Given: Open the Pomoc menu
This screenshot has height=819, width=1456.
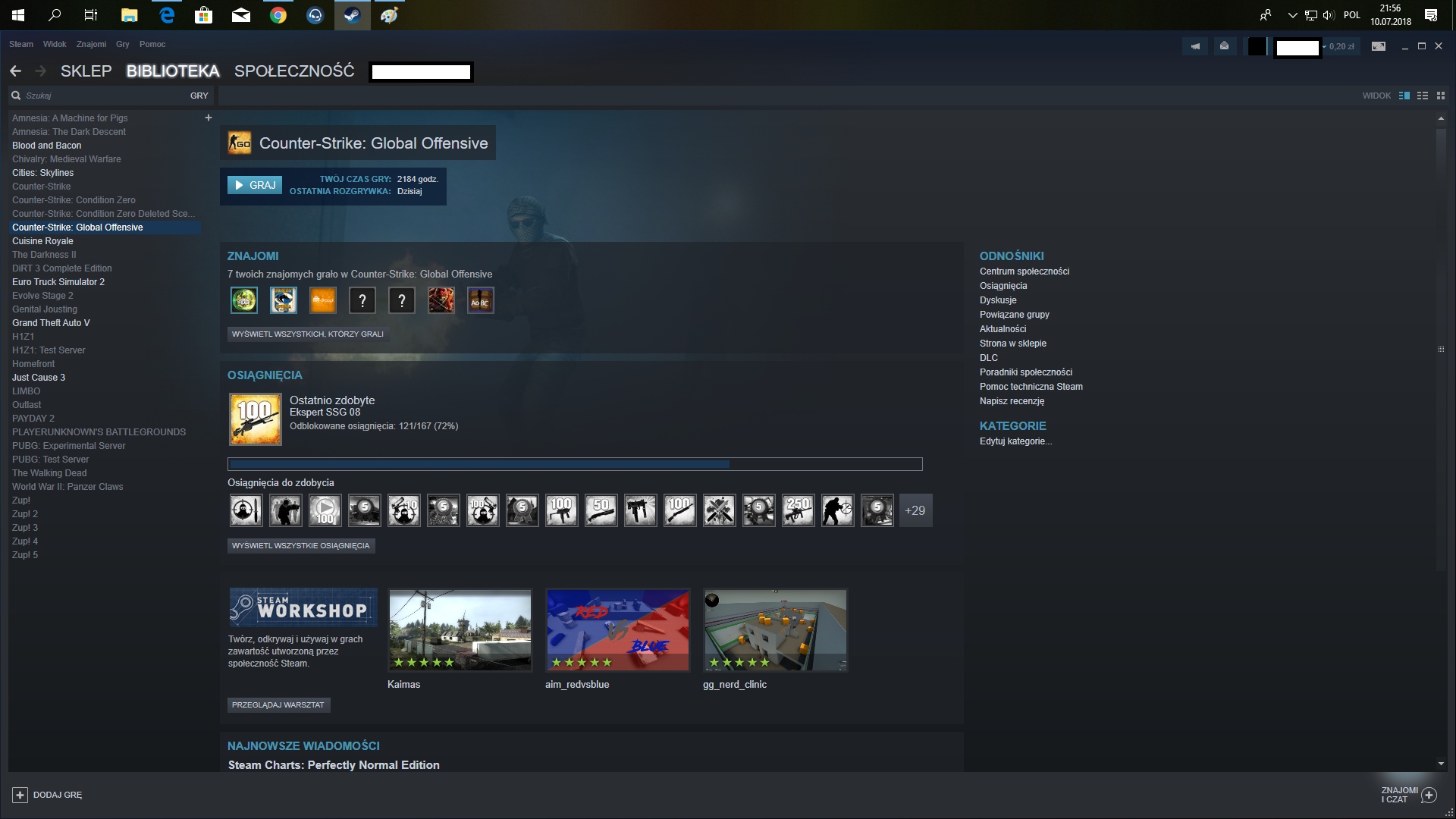Looking at the screenshot, I should click(152, 44).
